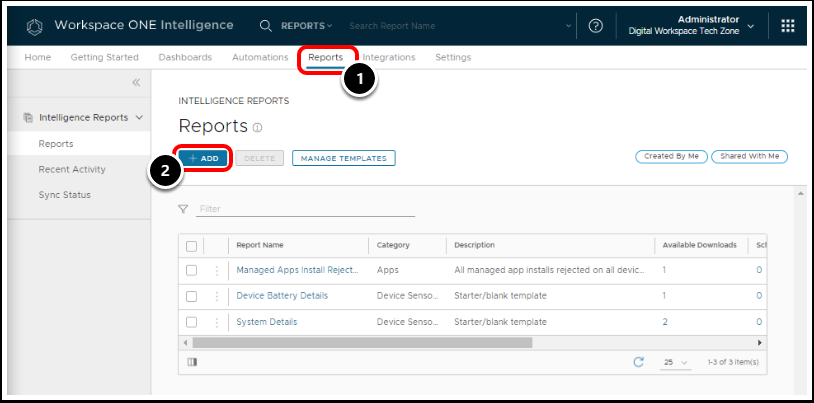The width and height of the screenshot is (814, 403).
Task: Click the MANAGE TEMPLATES button
Action: coord(344,158)
